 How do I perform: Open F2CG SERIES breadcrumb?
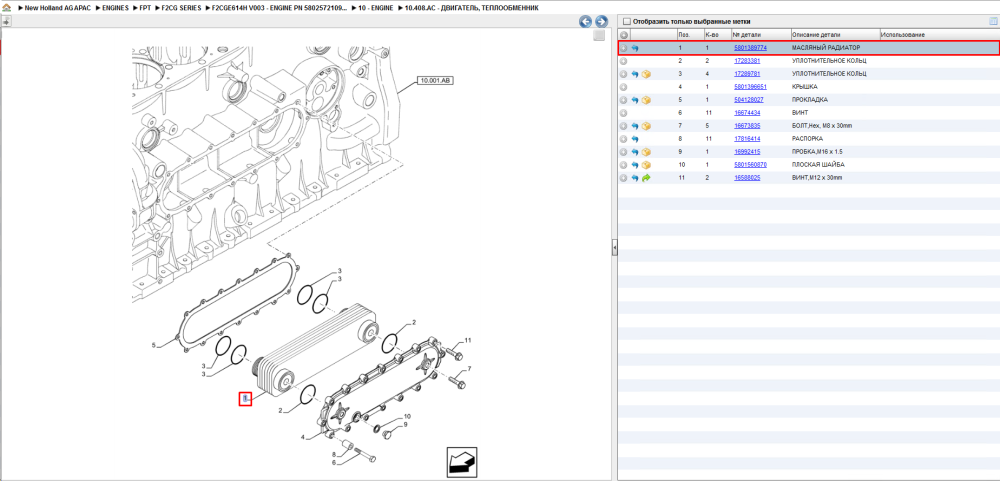tap(181, 8)
